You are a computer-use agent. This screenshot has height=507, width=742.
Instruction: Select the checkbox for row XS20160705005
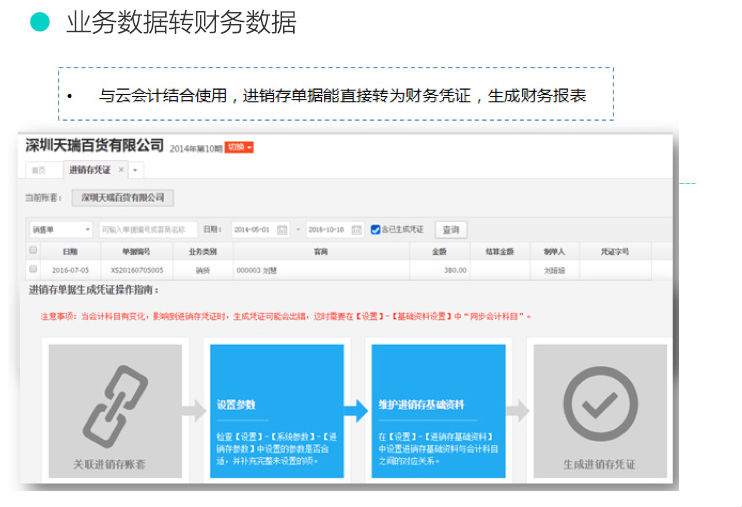tap(33, 269)
